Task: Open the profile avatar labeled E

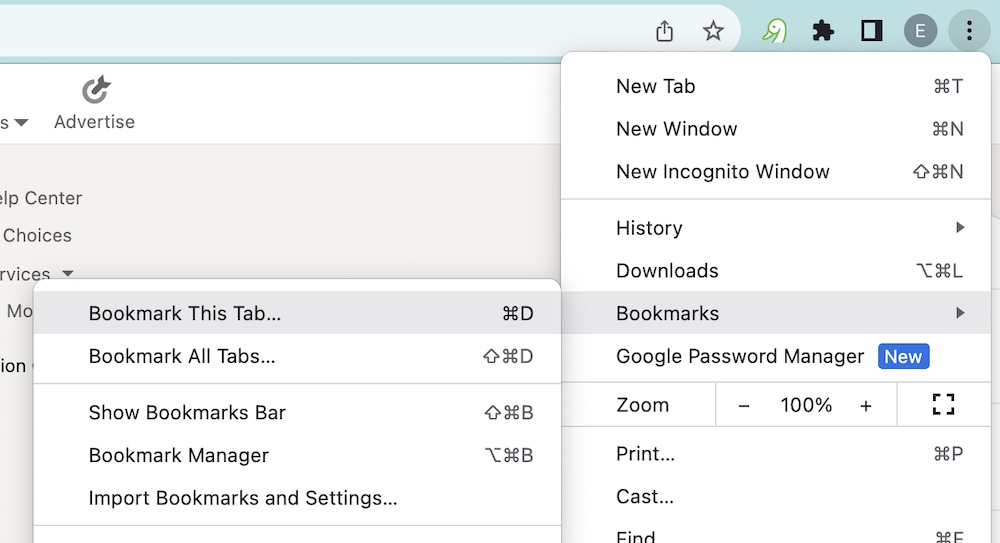Action: 920,31
